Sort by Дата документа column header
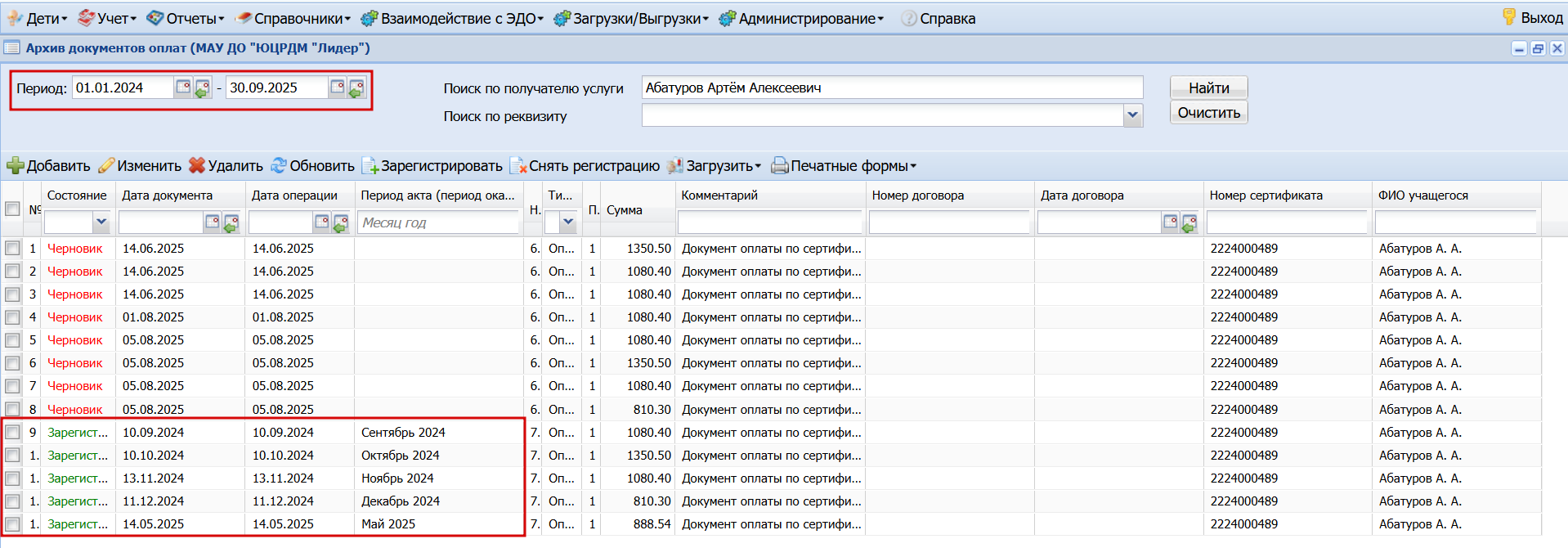 [168, 195]
